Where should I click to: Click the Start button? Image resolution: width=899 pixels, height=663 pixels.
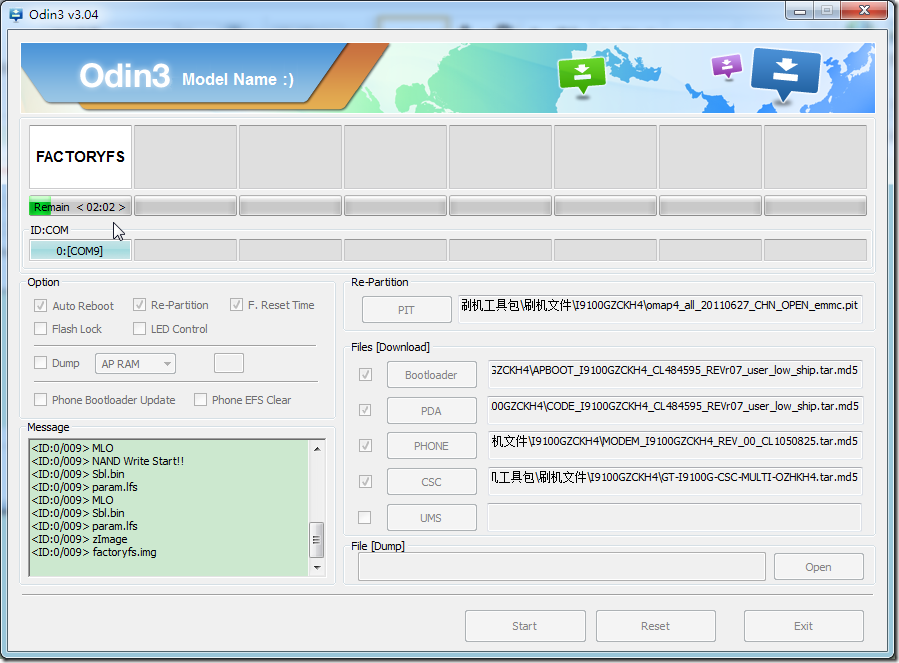click(x=525, y=626)
